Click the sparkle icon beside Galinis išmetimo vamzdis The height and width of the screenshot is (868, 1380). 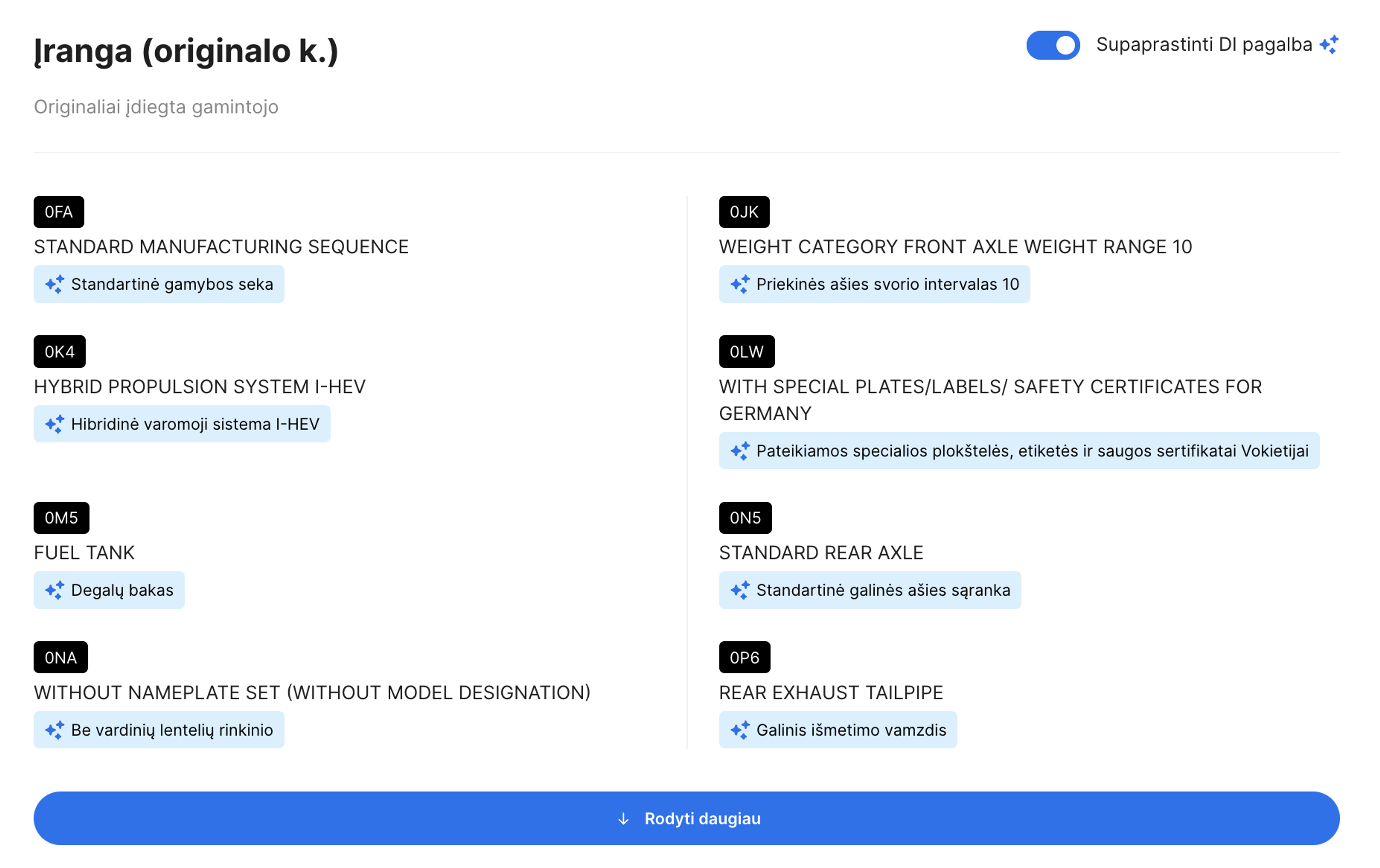pos(740,730)
